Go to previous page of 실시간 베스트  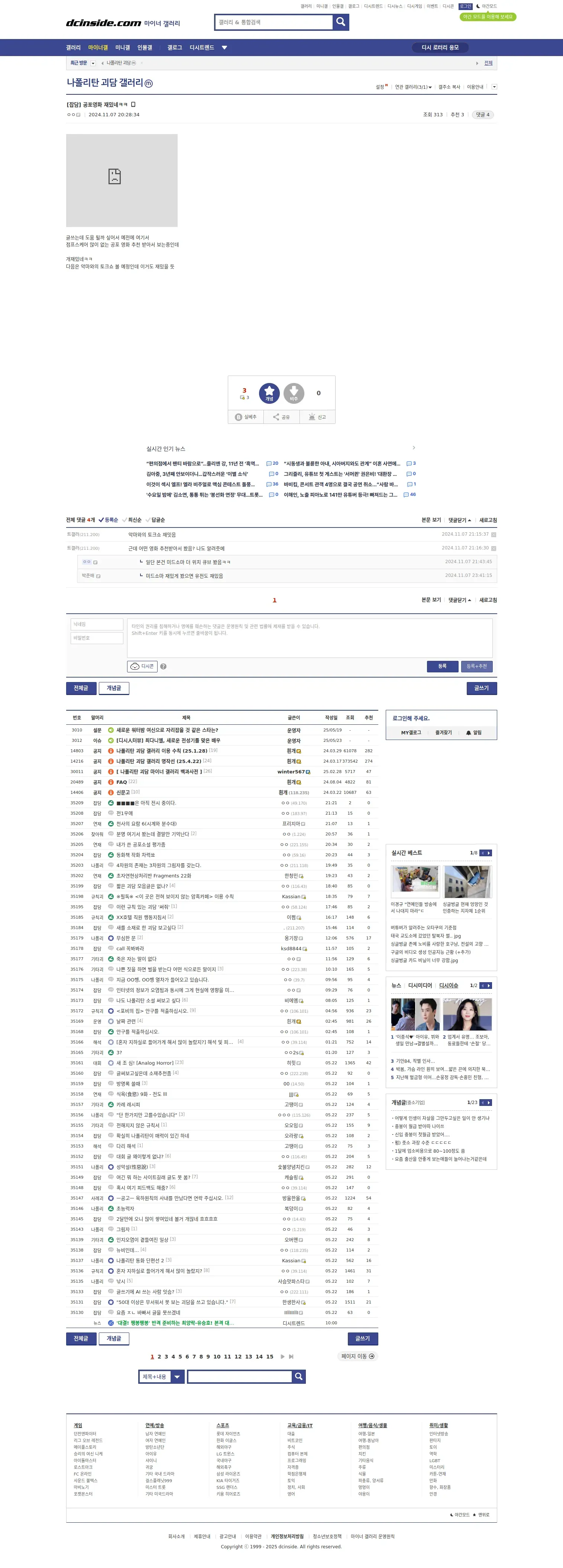[483, 853]
